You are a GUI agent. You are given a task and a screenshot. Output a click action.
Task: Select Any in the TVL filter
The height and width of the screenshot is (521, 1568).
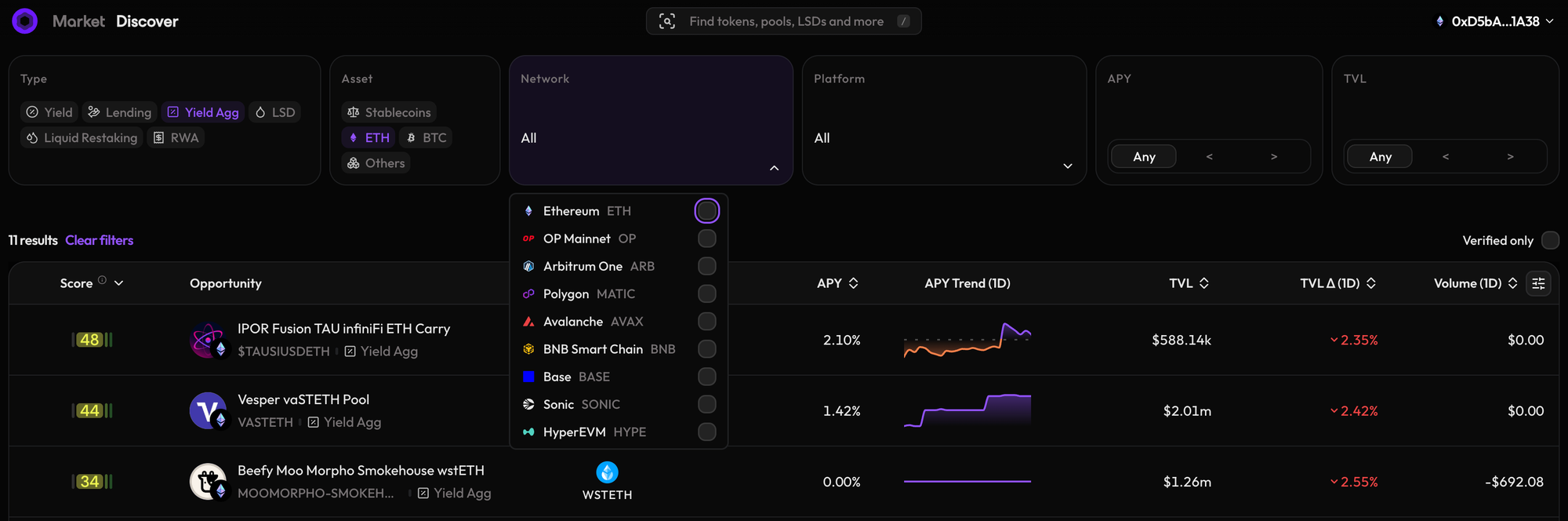[1380, 157]
